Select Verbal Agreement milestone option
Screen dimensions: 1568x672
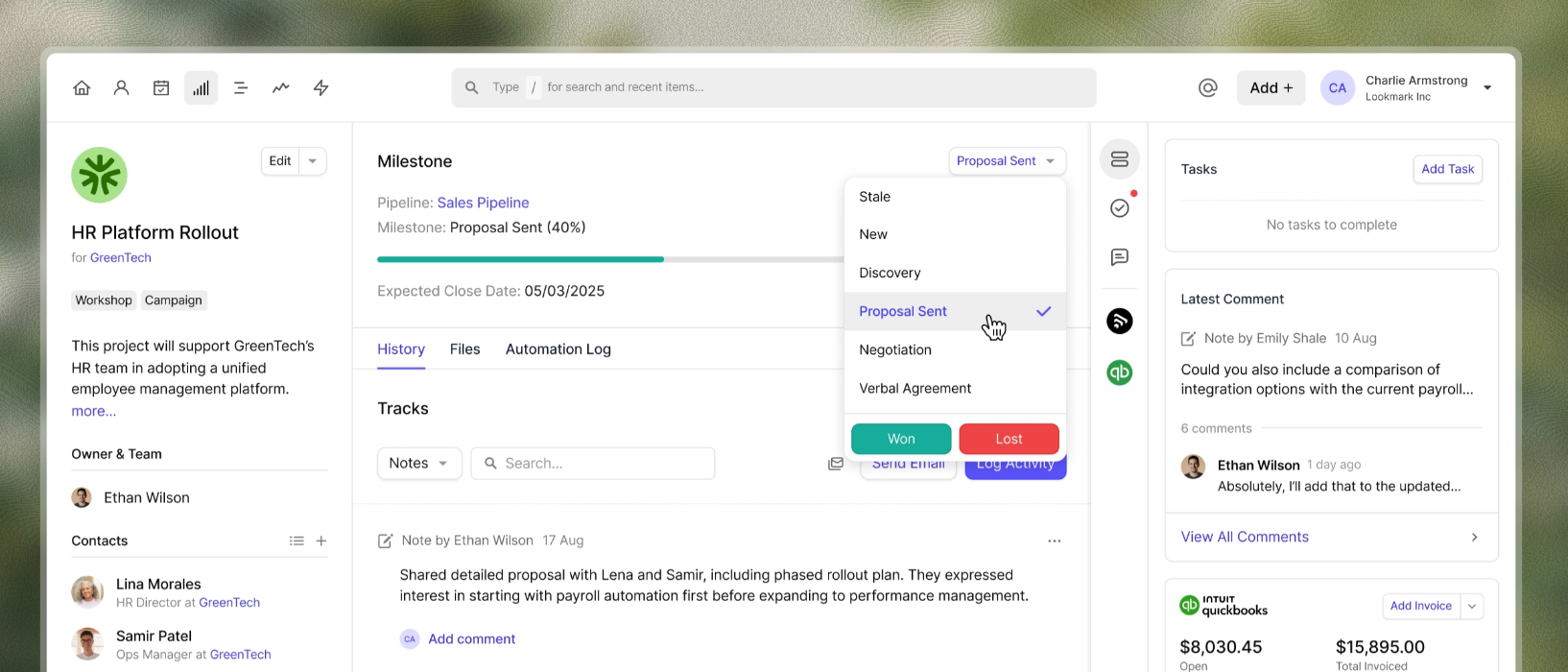coord(956,388)
